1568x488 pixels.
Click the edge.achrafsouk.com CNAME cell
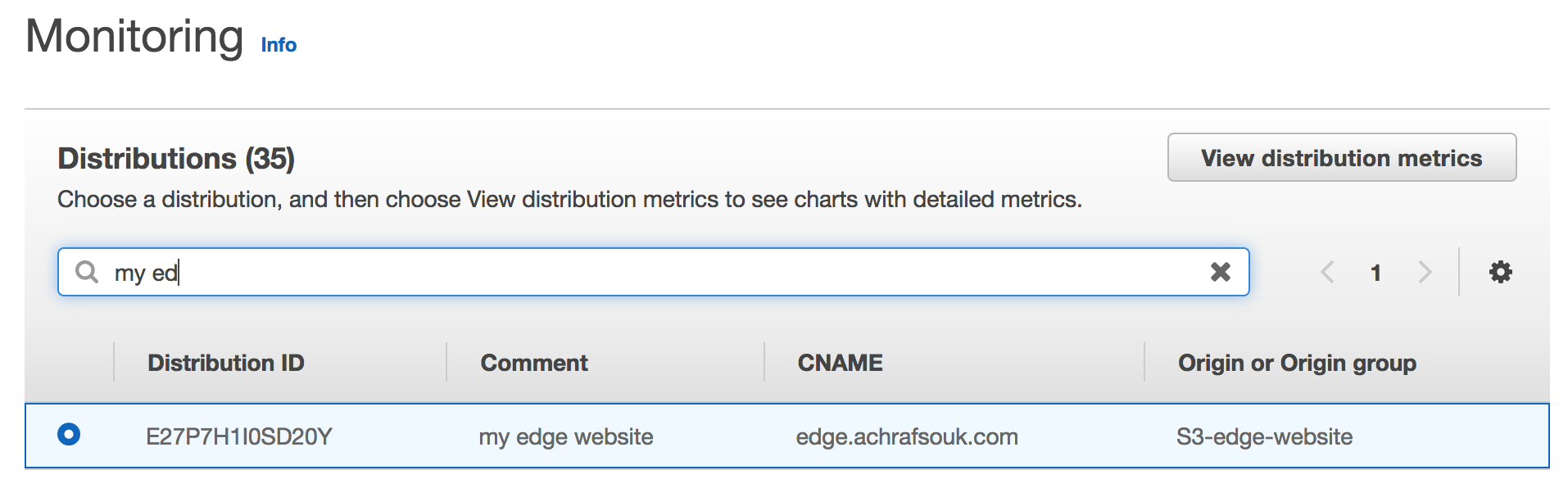[907, 436]
